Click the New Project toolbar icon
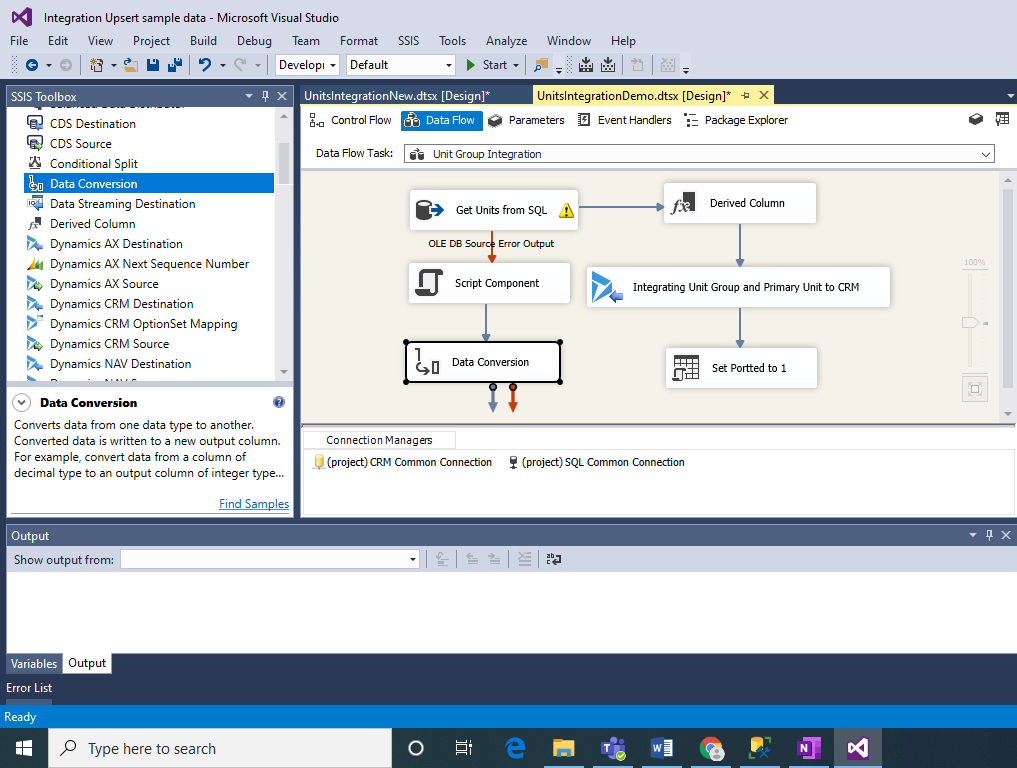 [96, 65]
